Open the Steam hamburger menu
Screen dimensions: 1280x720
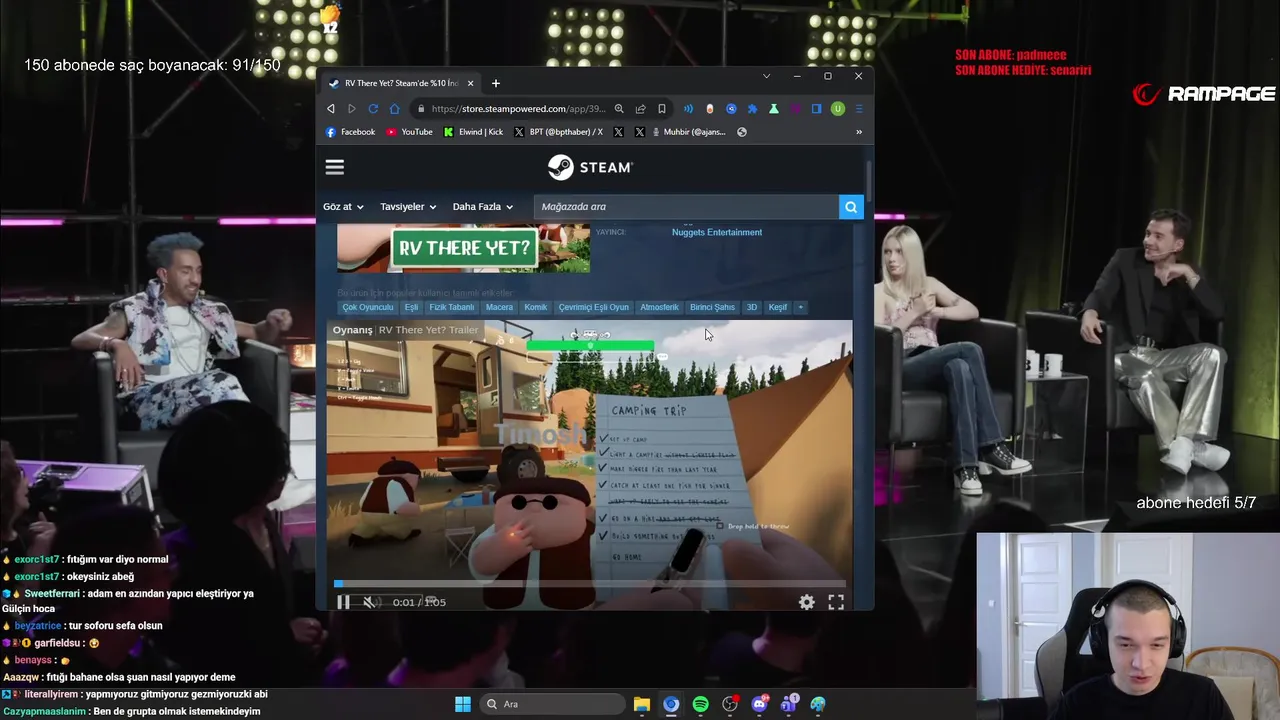click(x=335, y=168)
